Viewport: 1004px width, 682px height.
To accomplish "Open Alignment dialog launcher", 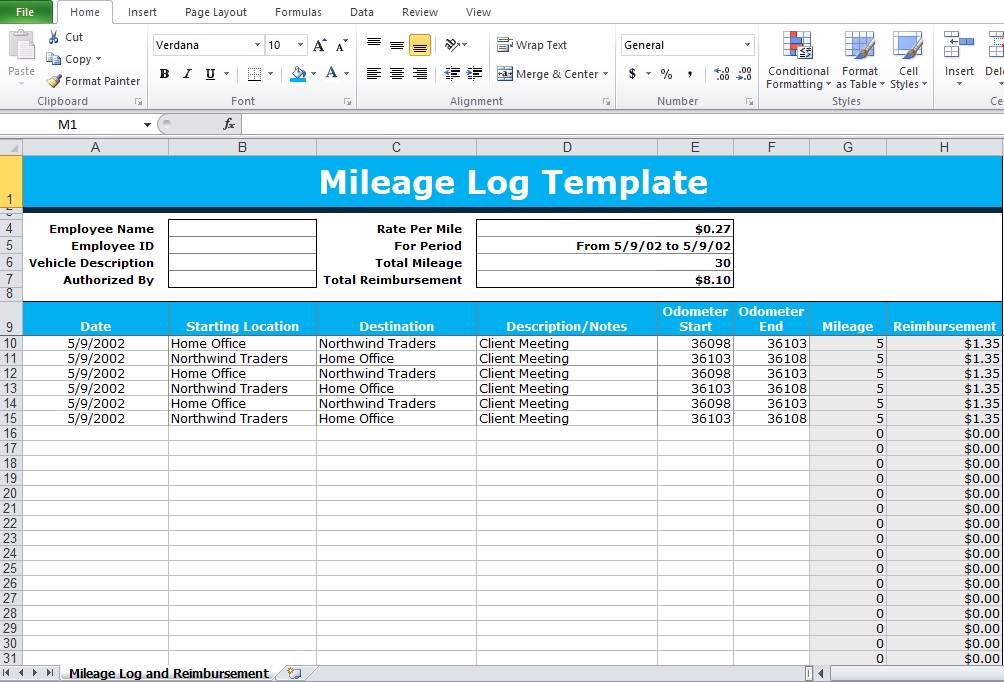I will pos(606,102).
